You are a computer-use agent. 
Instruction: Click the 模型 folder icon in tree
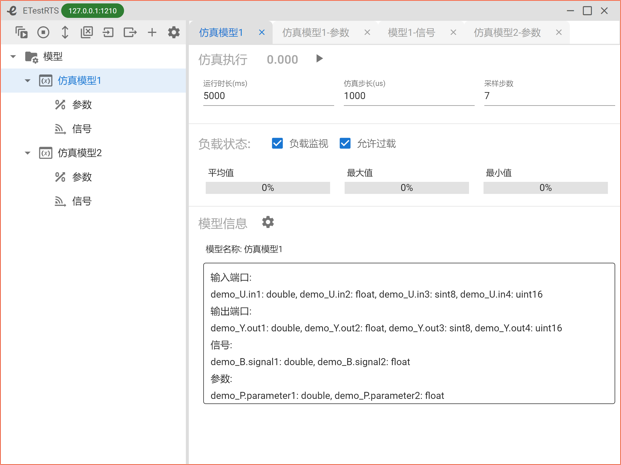click(x=31, y=57)
